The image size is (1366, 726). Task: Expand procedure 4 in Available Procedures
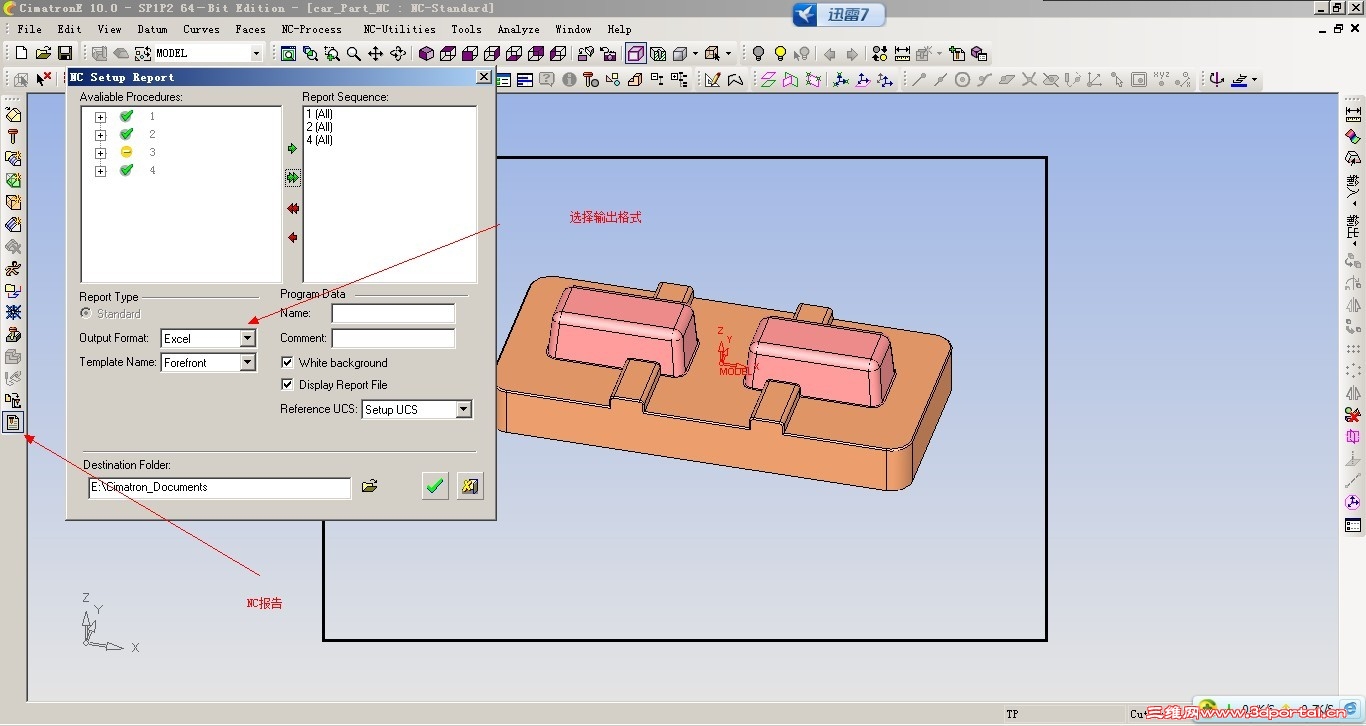100,171
